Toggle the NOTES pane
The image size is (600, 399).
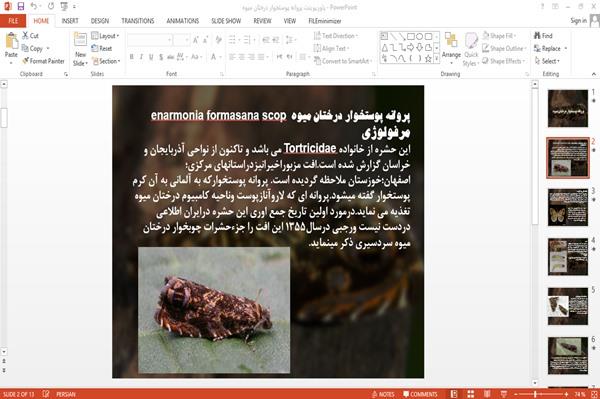tap(383, 394)
